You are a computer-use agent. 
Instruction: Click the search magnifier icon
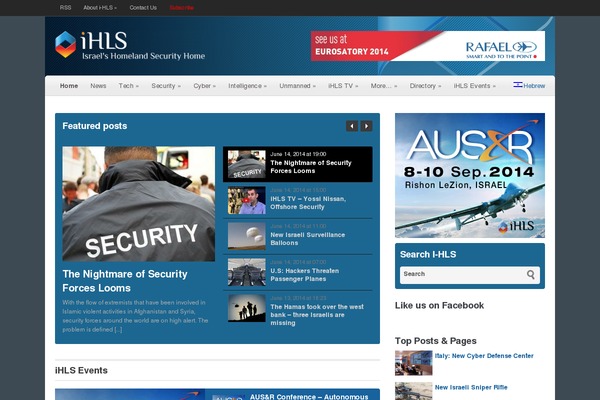(x=531, y=274)
